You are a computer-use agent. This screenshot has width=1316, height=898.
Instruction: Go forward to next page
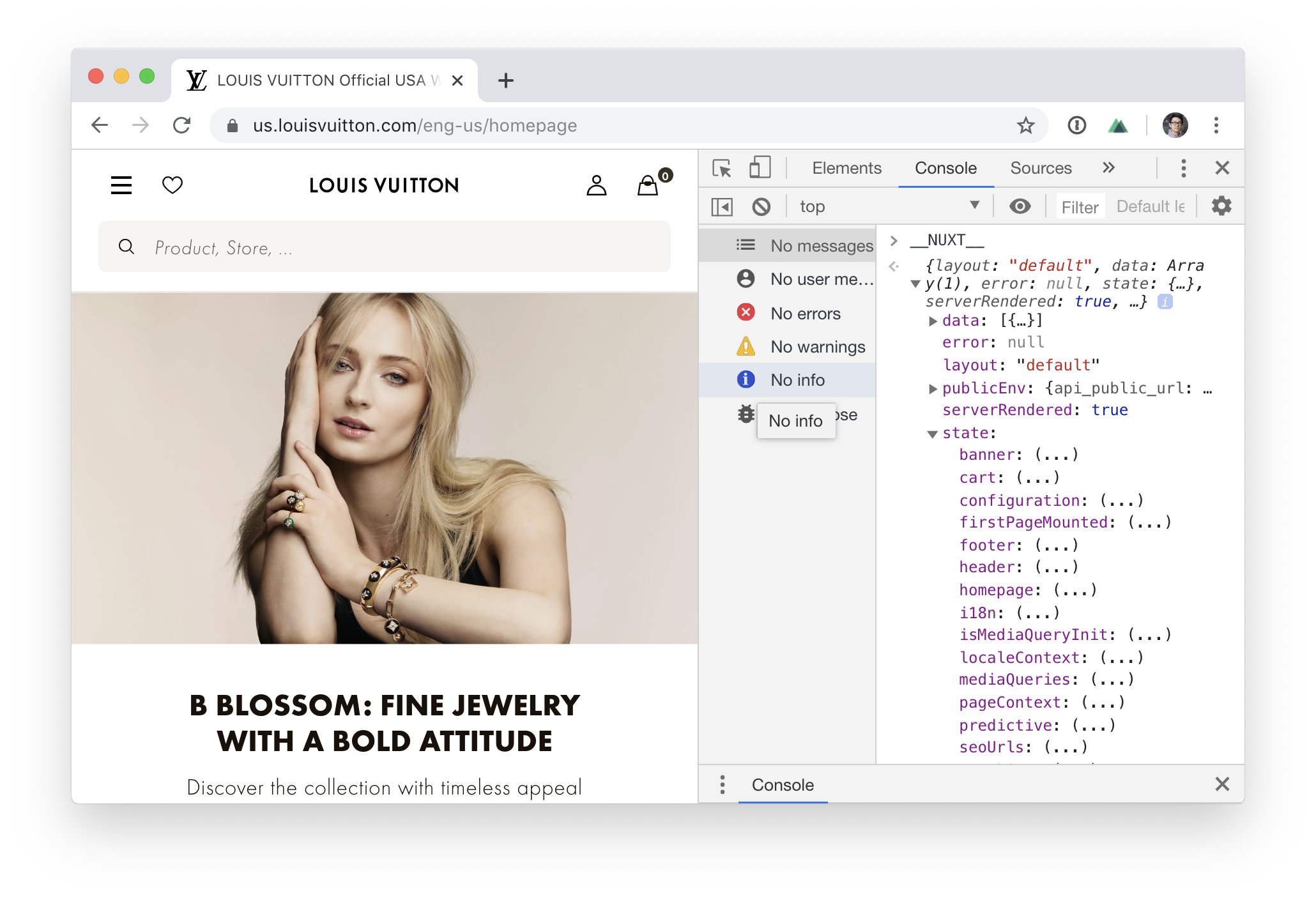(141, 125)
